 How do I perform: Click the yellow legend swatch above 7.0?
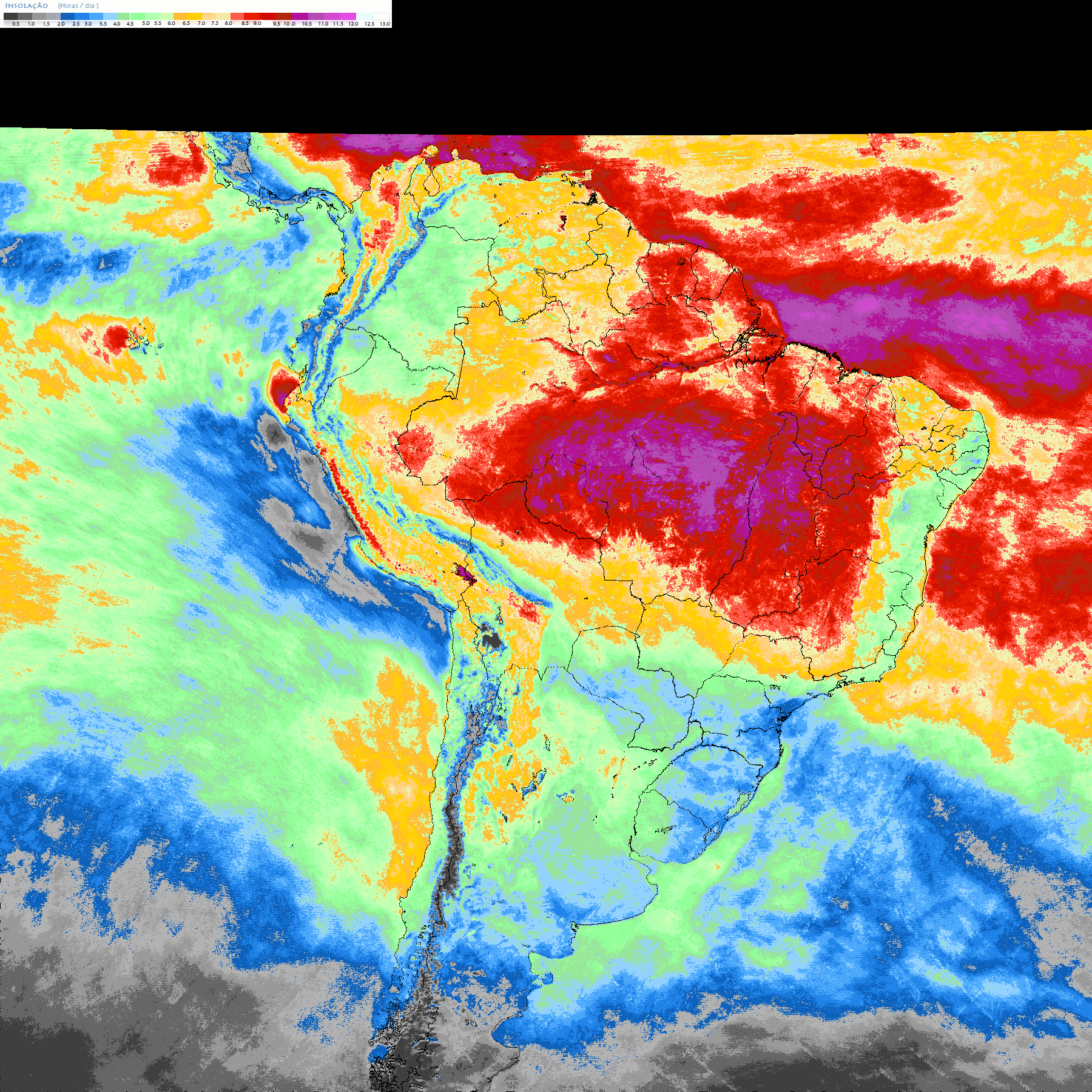coord(195,16)
